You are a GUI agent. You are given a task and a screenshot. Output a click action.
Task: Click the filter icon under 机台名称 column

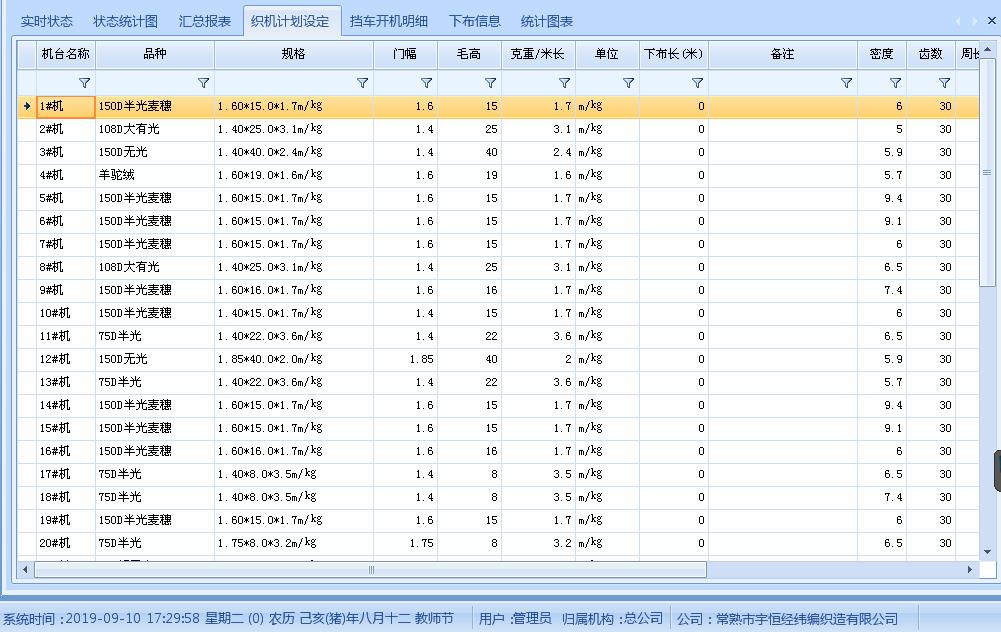(84, 83)
